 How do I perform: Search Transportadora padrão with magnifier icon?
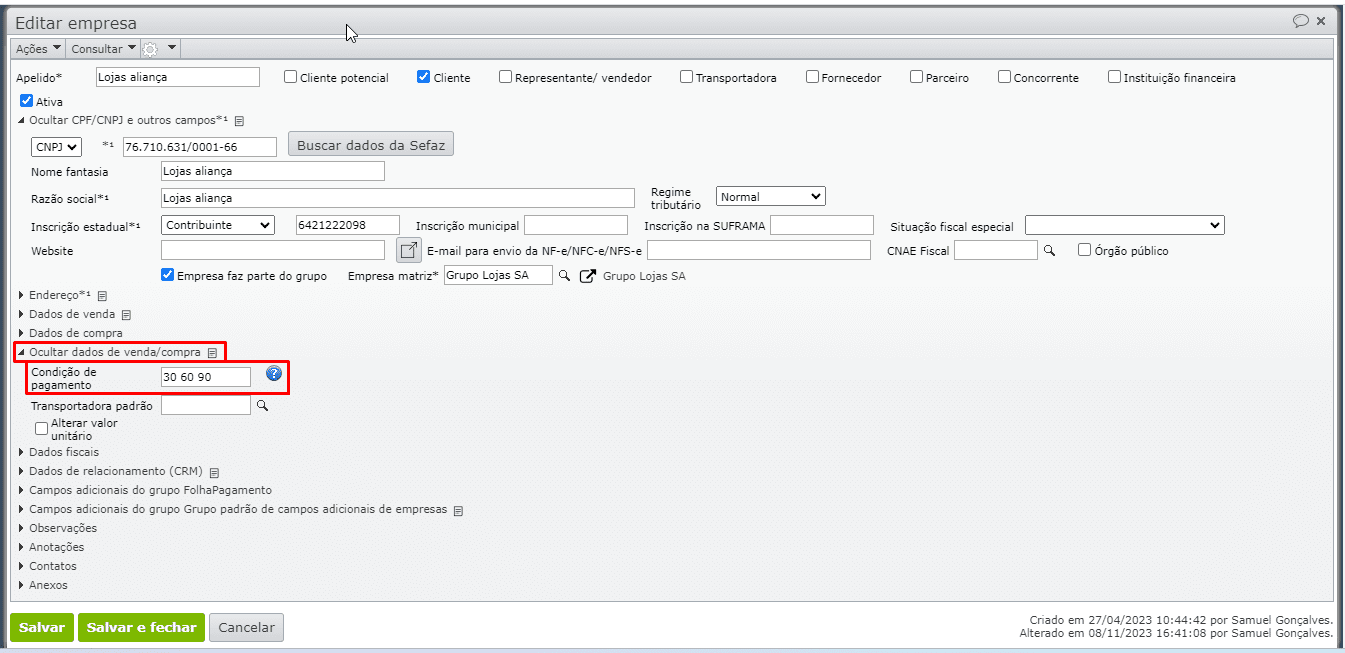[x=263, y=406]
